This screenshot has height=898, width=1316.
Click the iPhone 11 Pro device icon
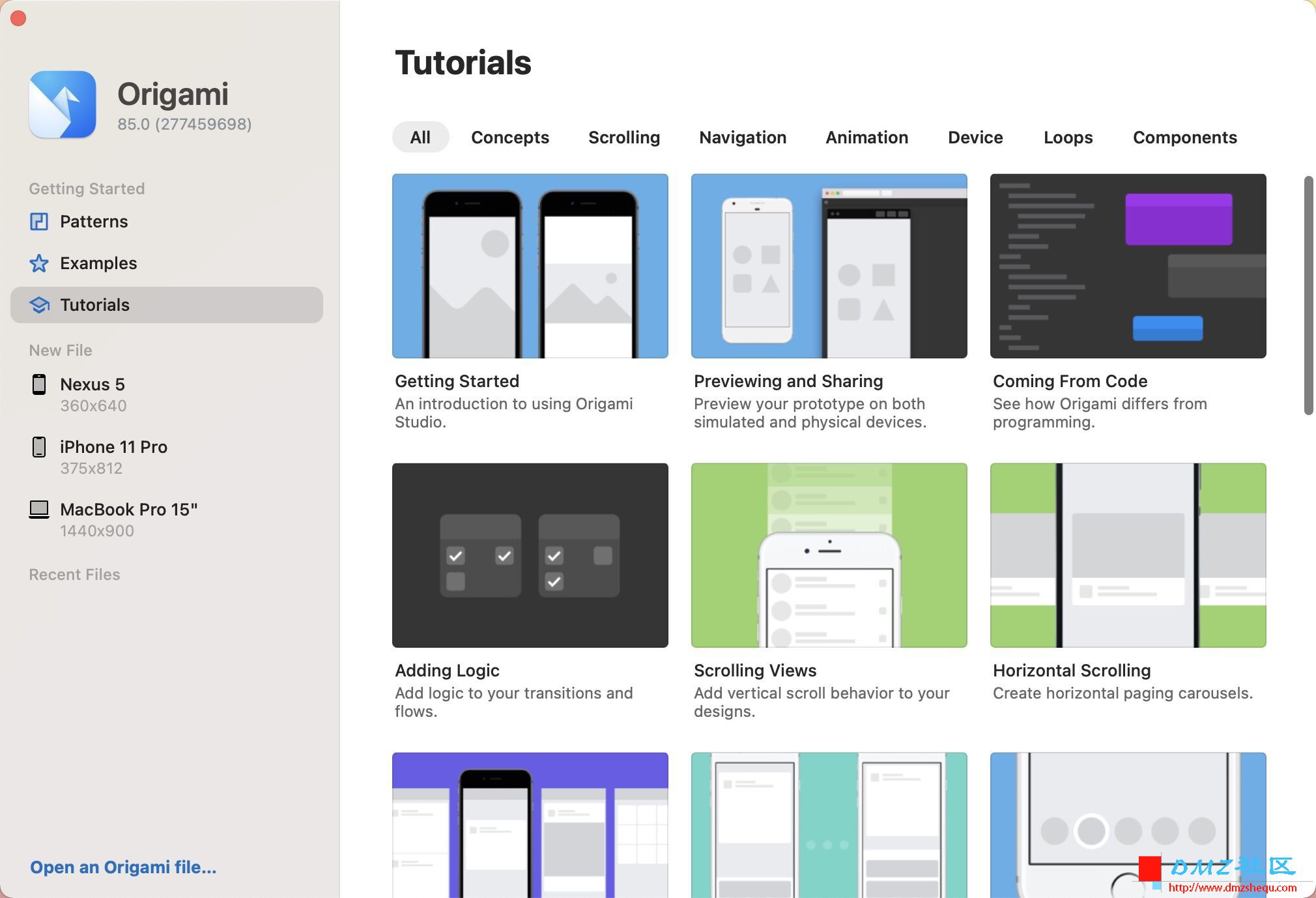tap(39, 447)
